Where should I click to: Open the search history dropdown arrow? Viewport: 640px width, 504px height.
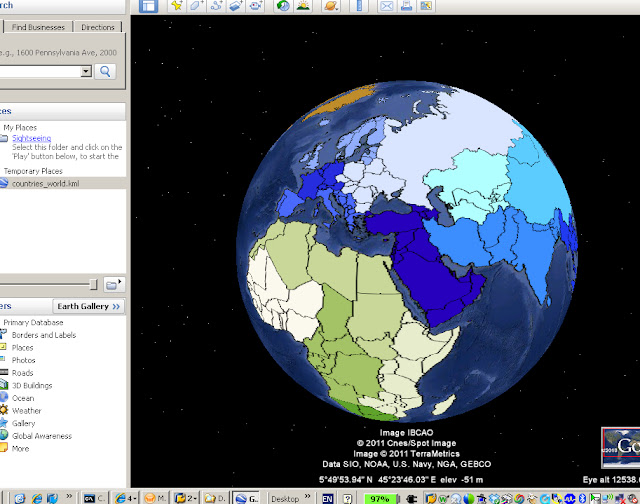pos(86,71)
